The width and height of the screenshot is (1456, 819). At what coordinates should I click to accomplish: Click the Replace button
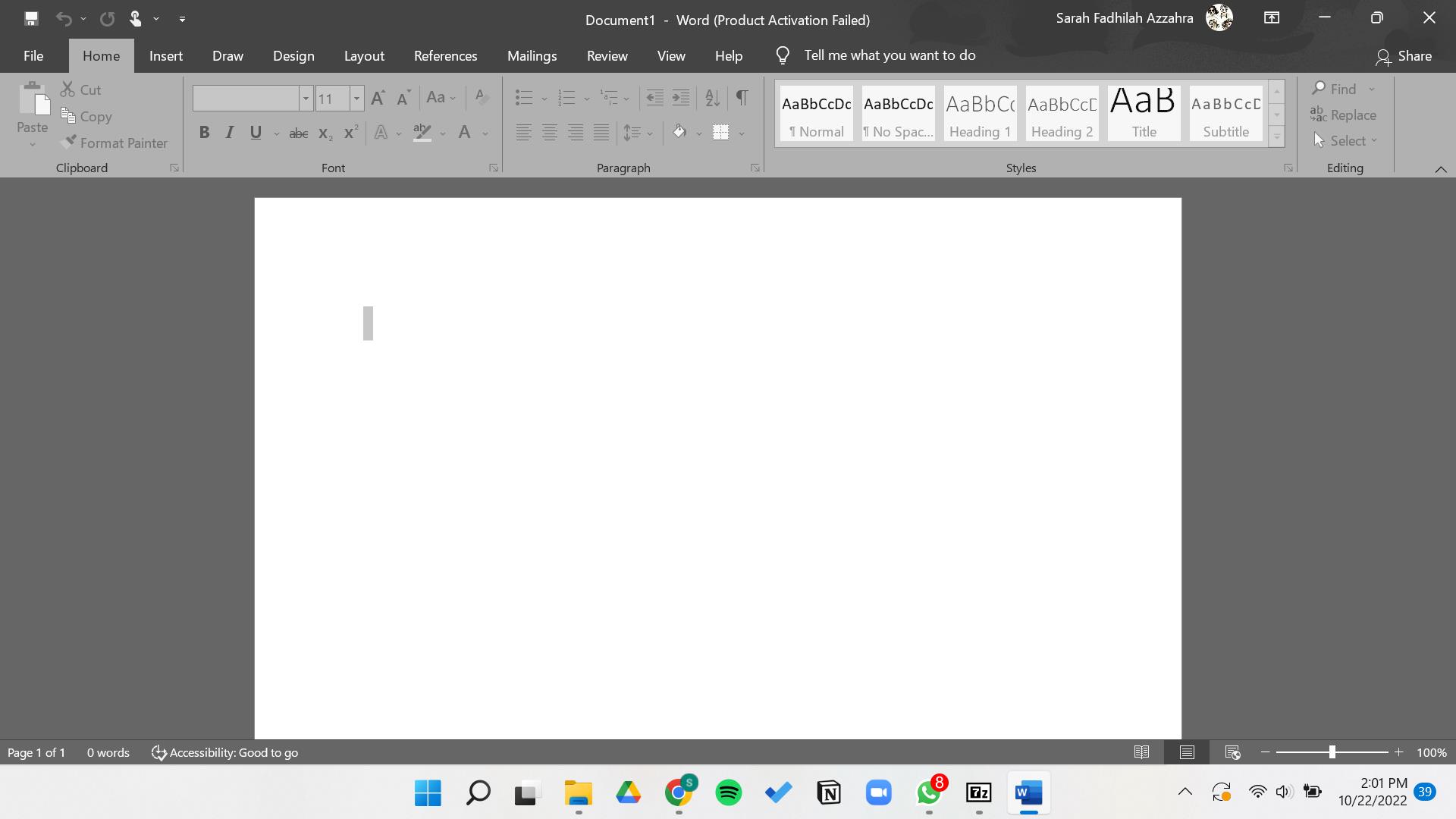pyautogui.click(x=1343, y=115)
